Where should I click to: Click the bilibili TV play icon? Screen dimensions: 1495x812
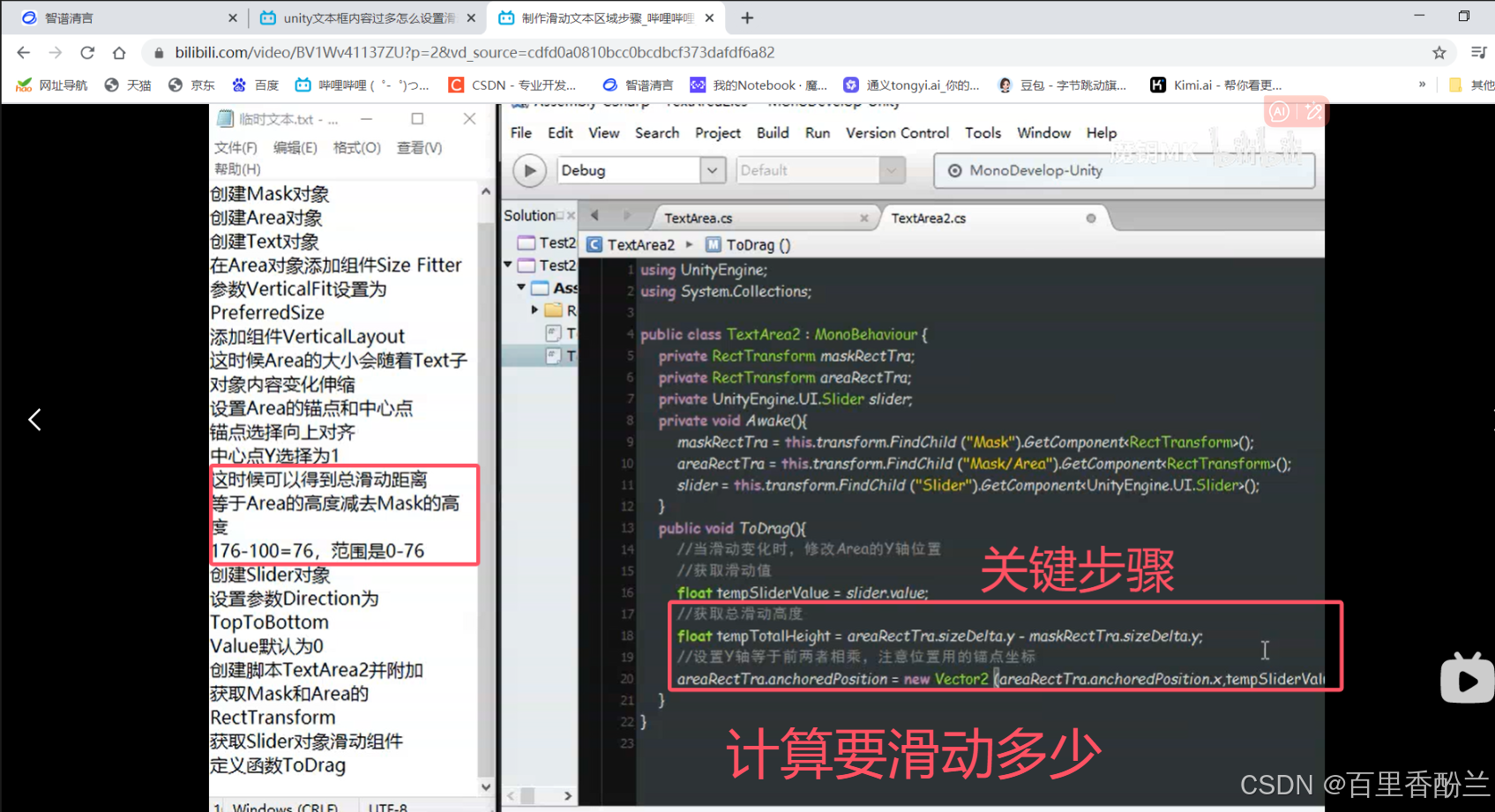(1467, 679)
